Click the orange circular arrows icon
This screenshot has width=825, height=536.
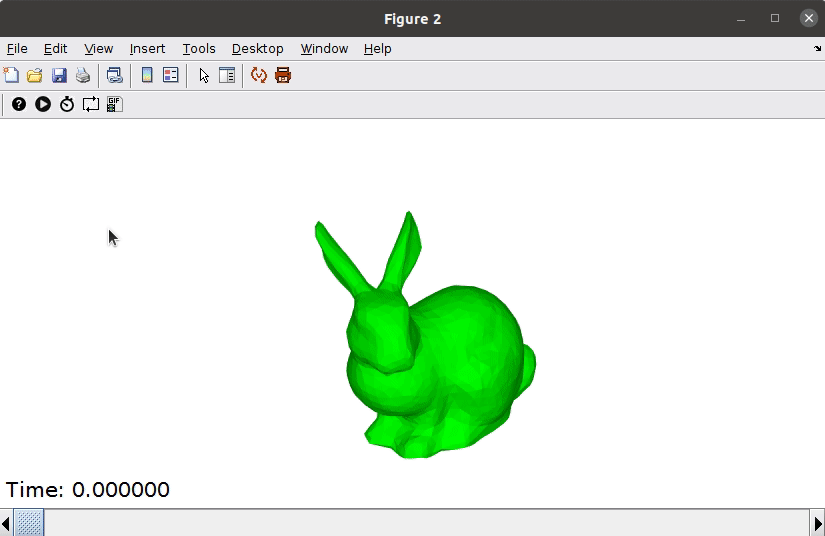(259, 75)
